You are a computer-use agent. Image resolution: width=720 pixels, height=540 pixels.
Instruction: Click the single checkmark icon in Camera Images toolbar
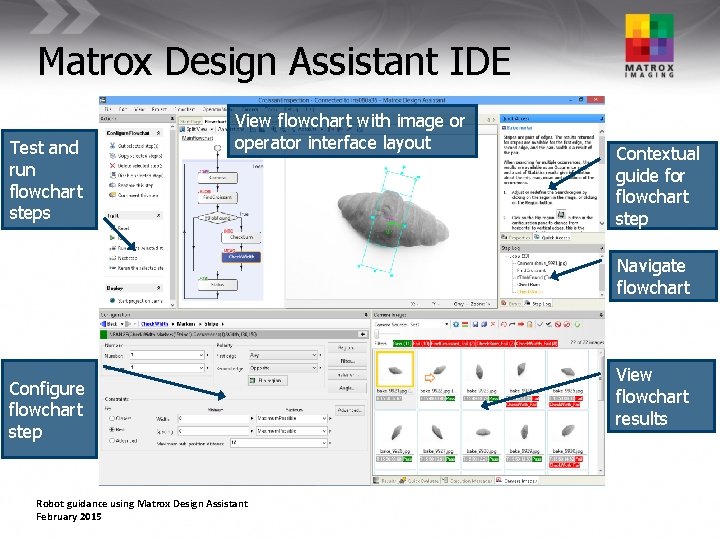(540, 324)
